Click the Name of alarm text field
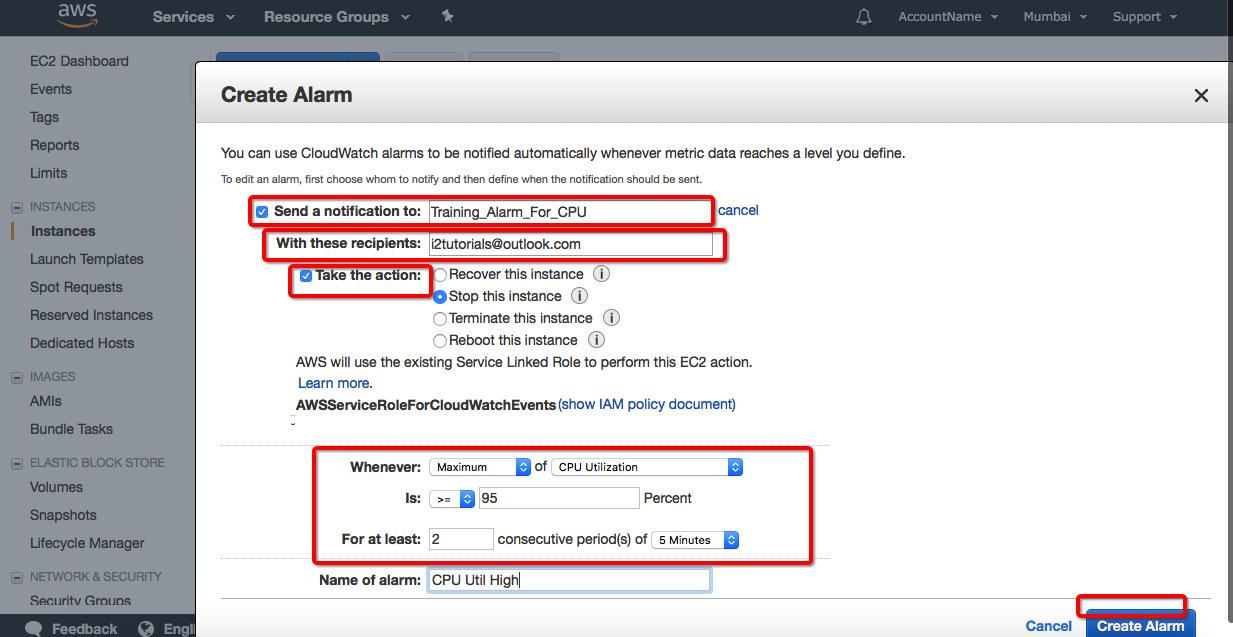Screen dimensions: 1233x637 [x=569, y=580]
